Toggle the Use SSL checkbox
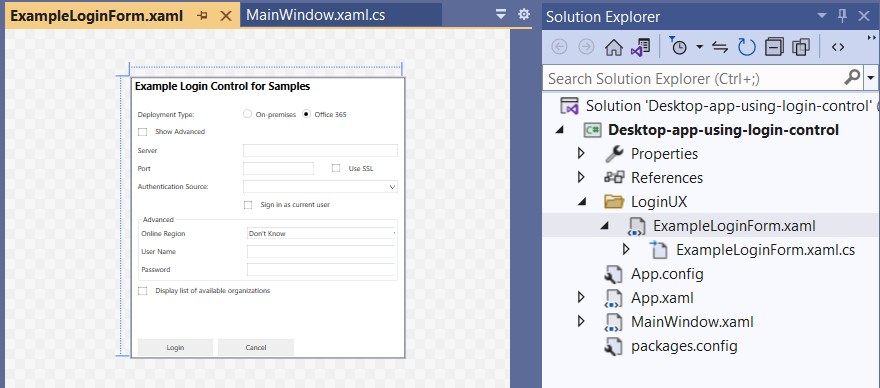The image size is (880, 388). coord(336,168)
